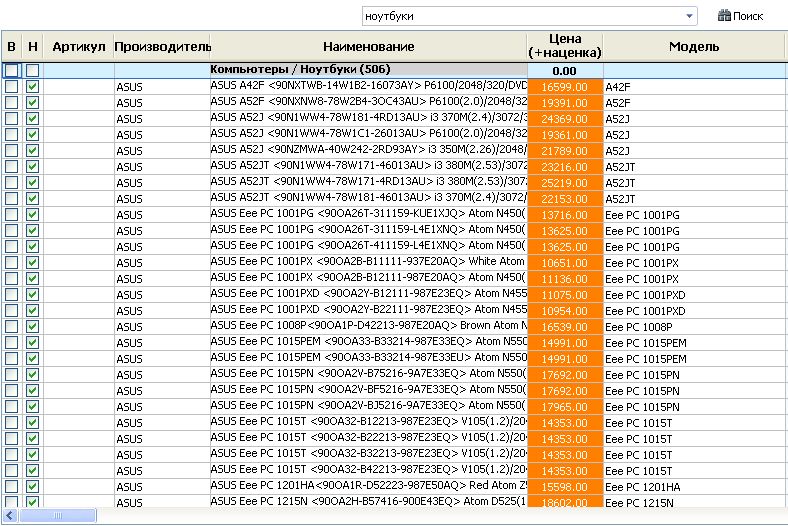The width and height of the screenshot is (788, 526).
Task: Click price cell 22153.00
Action: pyautogui.click(x=565, y=199)
